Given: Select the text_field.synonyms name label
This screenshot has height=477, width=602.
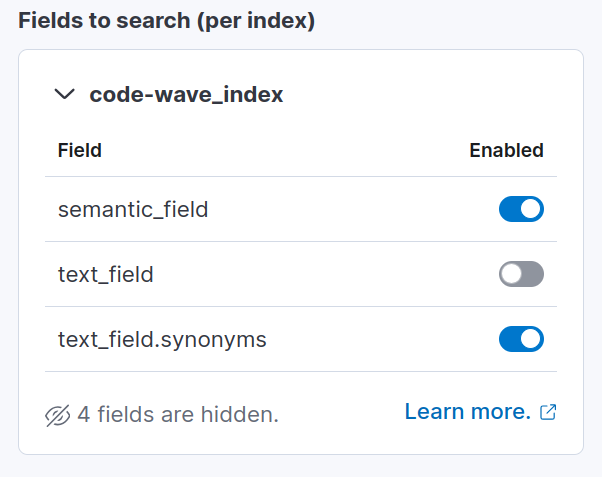Looking at the screenshot, I should coord(162,339).
